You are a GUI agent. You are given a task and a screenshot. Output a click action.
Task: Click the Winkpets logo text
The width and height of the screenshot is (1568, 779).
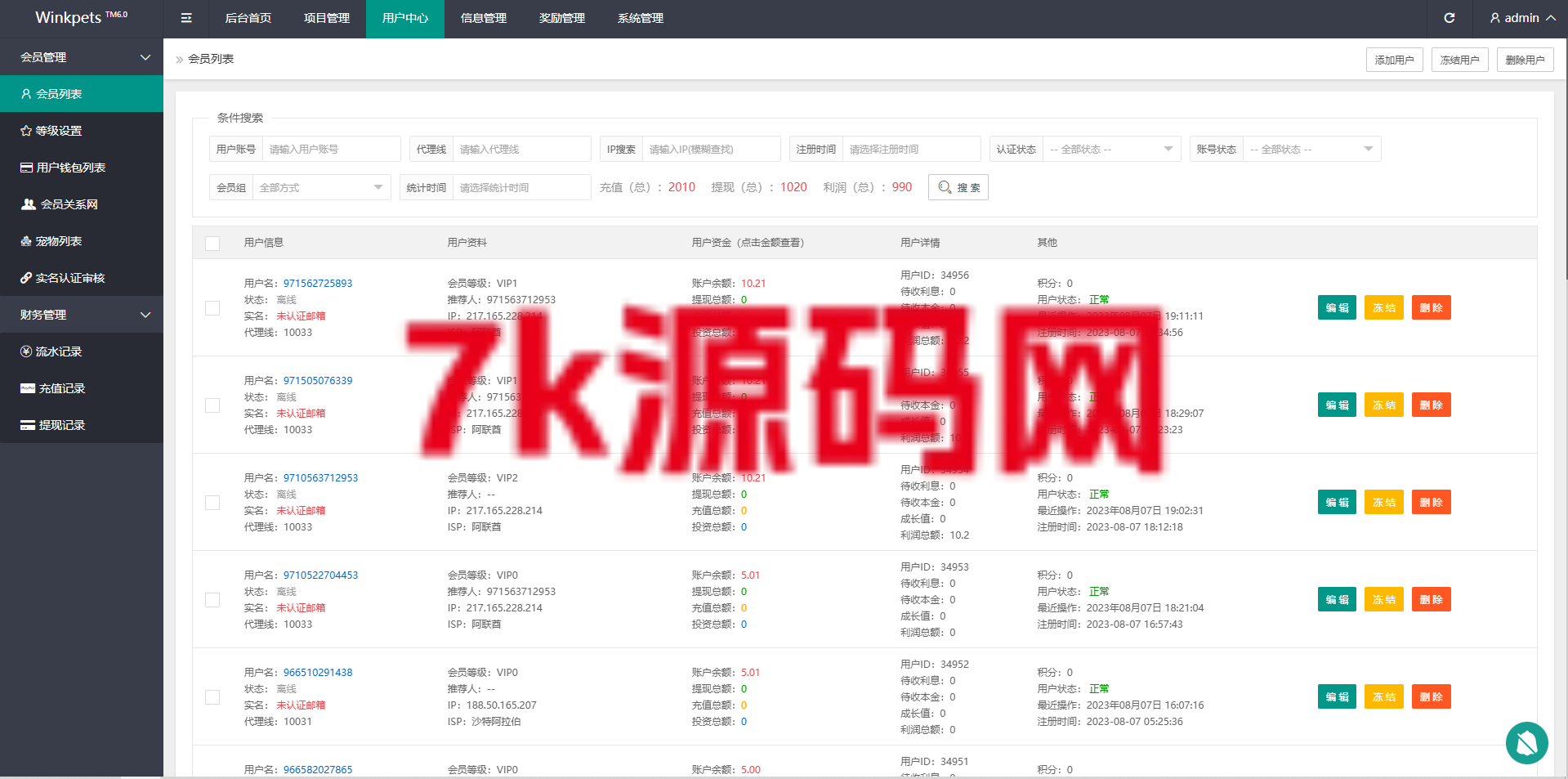(81, 17)
